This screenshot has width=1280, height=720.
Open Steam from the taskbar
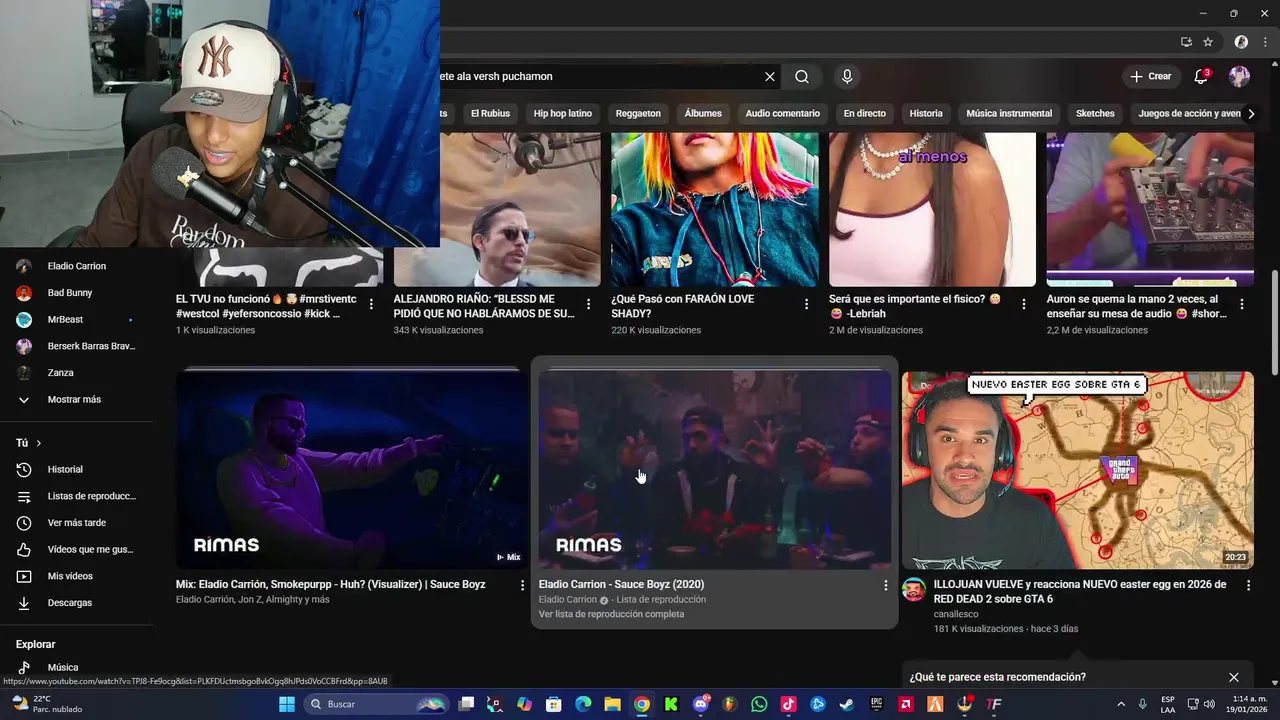coord(846,704)
